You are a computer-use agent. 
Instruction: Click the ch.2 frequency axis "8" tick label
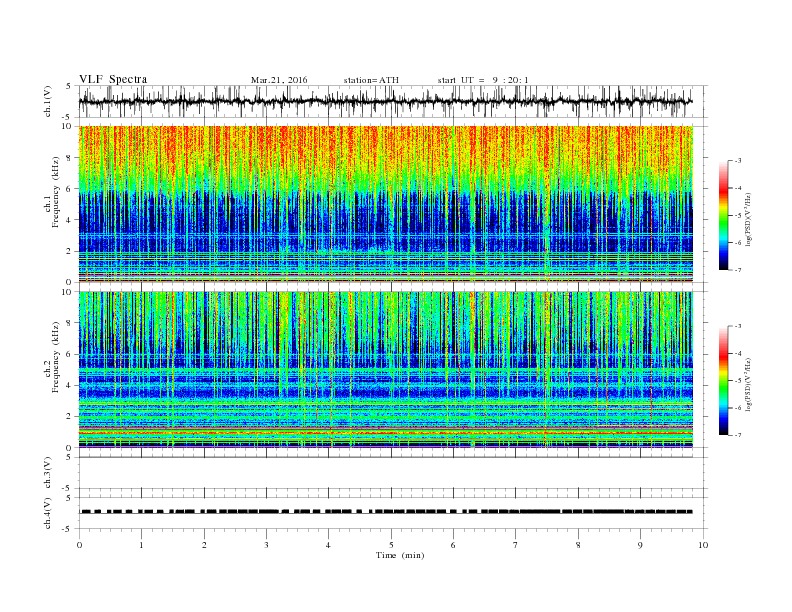point(69,323)
